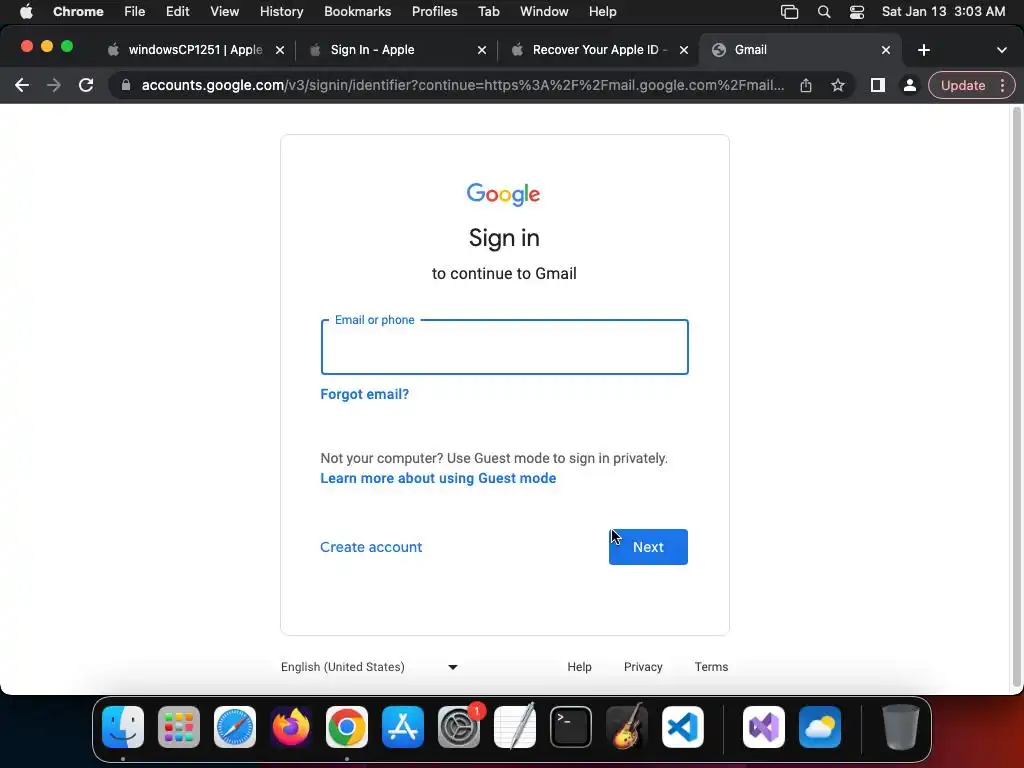Open App Store from the dock
This screenshot has height=768, width=1024.
click(403, 727)
